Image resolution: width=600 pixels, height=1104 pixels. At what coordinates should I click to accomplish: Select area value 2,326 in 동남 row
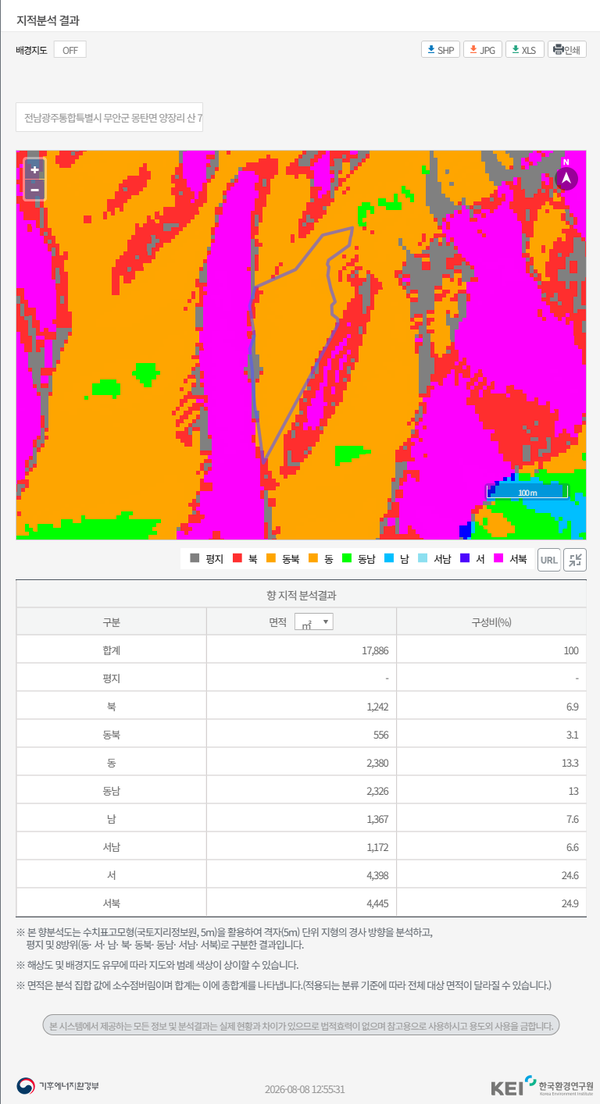377,791
